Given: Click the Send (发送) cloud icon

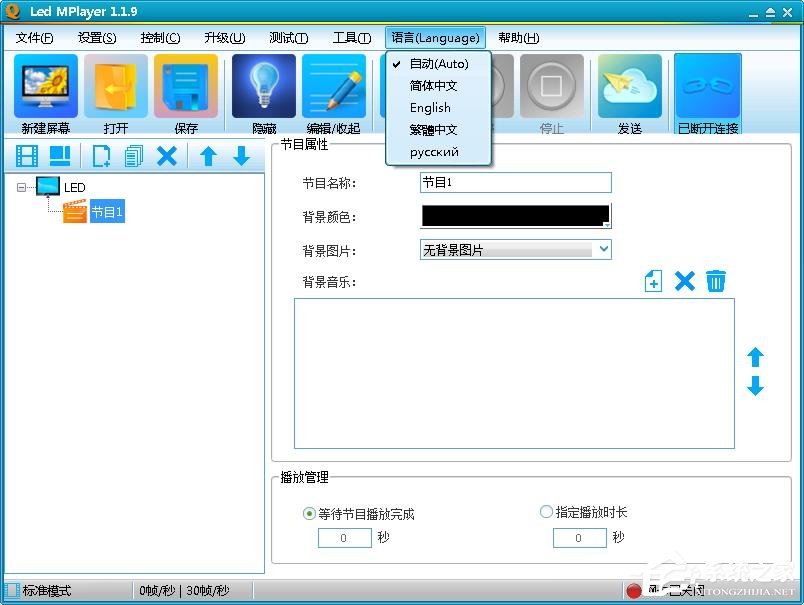Looking at the screenshot, I should [x=630, y=86].
